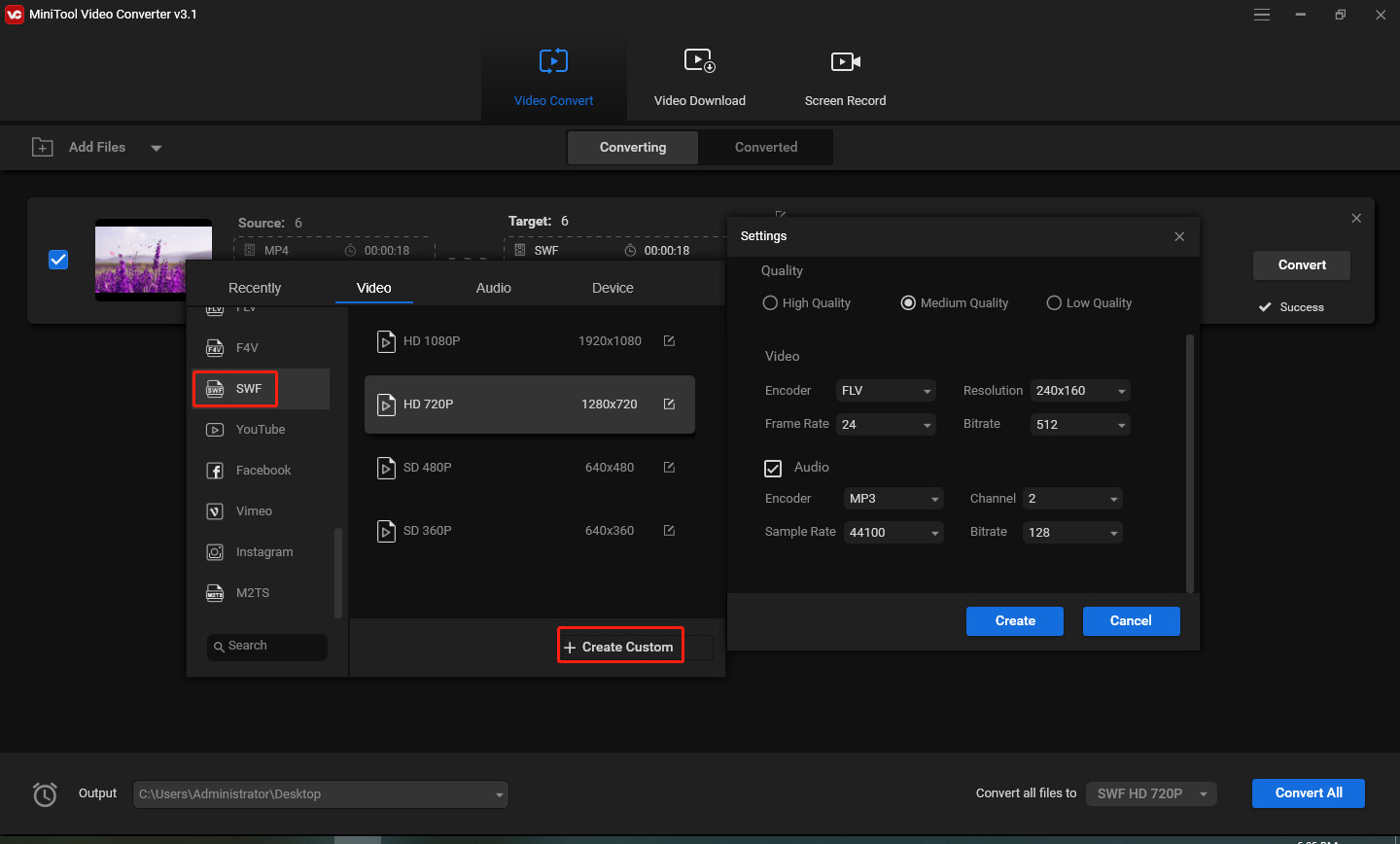Viewport: 1400px width, 844px height.
Task: Open the audio Bitrate 128 dropdown
Action: tap(1072, 533)
